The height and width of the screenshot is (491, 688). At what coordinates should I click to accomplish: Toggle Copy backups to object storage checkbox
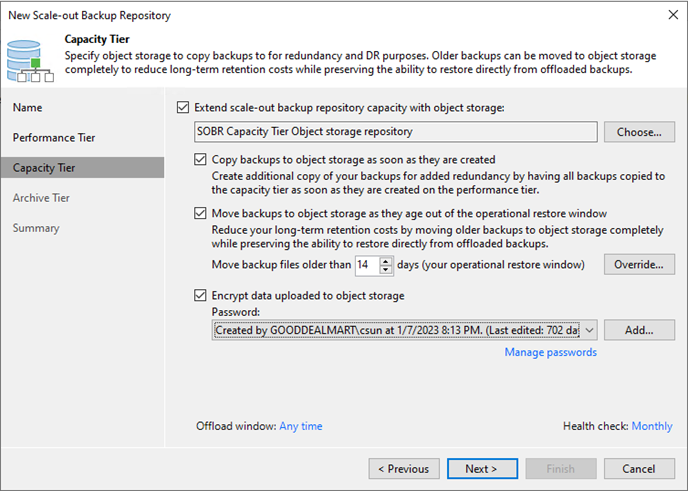tap(200, 159)
